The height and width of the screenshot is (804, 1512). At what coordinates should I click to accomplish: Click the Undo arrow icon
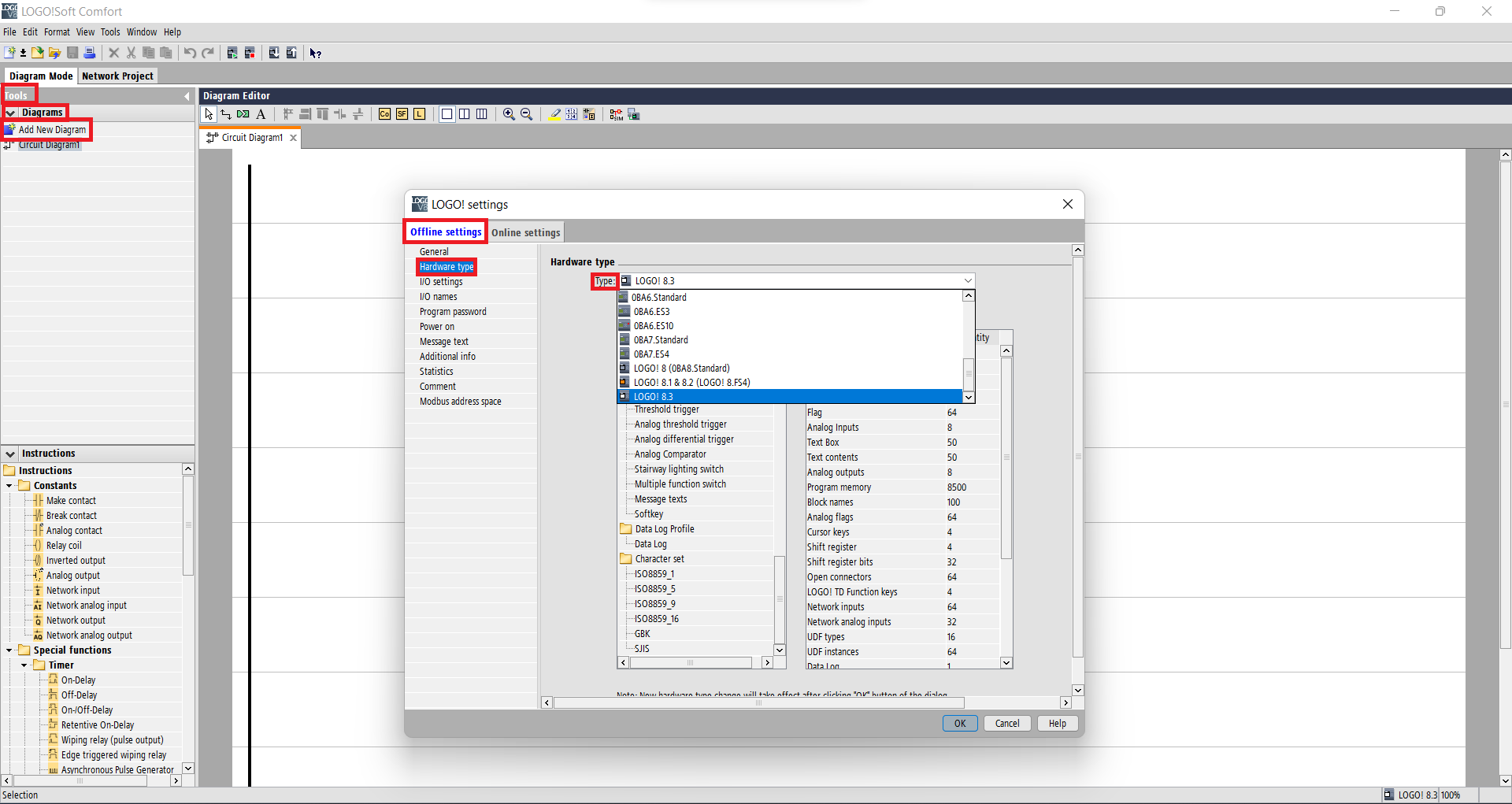coord(190,53)
